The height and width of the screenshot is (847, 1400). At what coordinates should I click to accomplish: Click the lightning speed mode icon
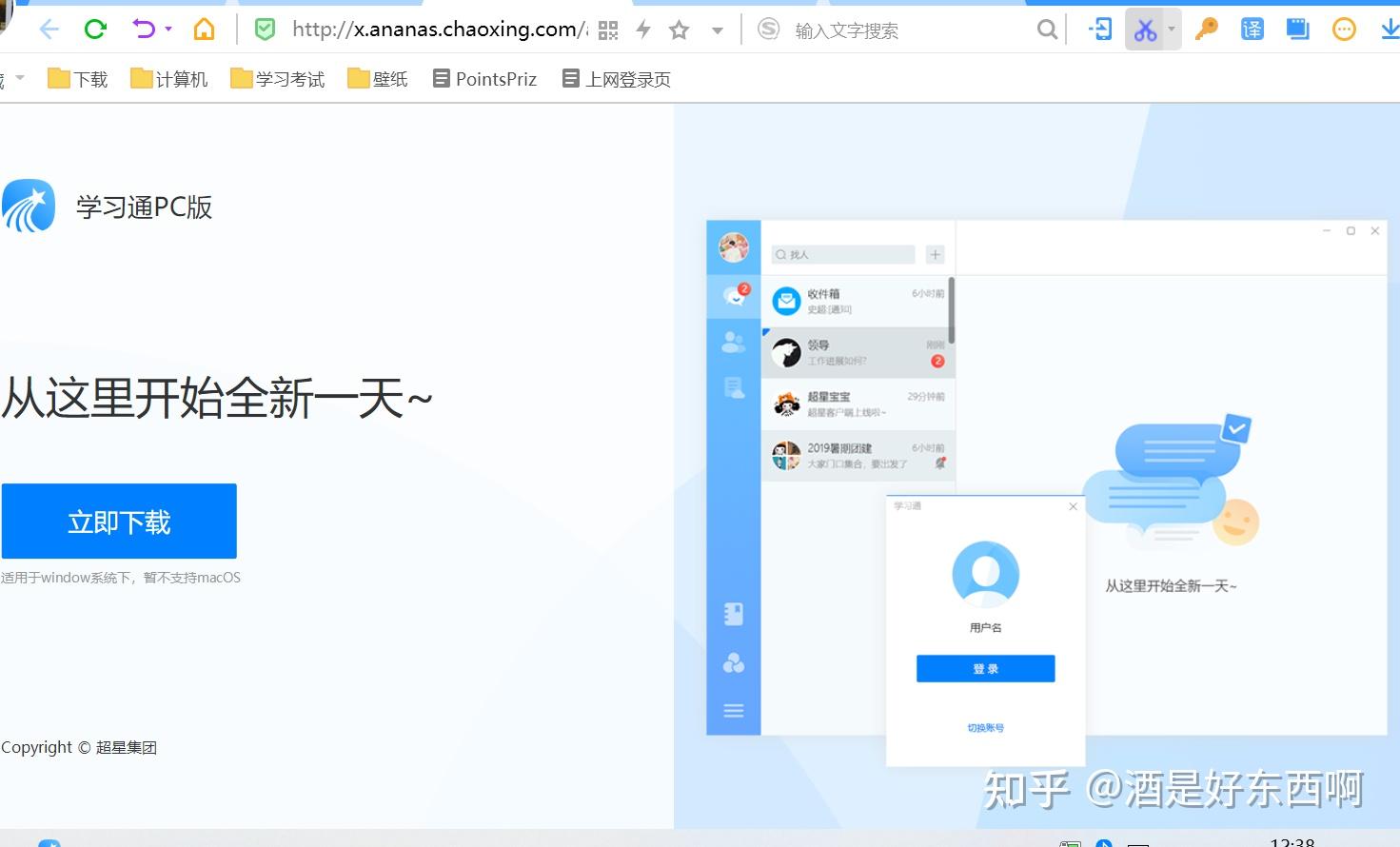coord(643,30)
